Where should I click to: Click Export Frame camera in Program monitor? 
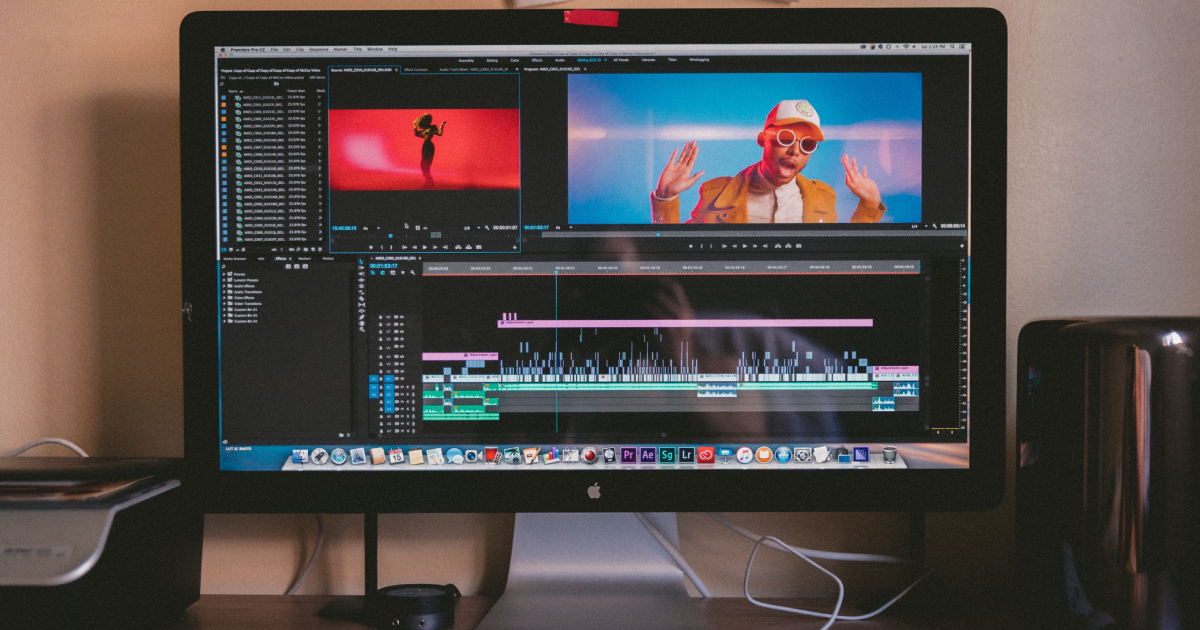point(799,246)
